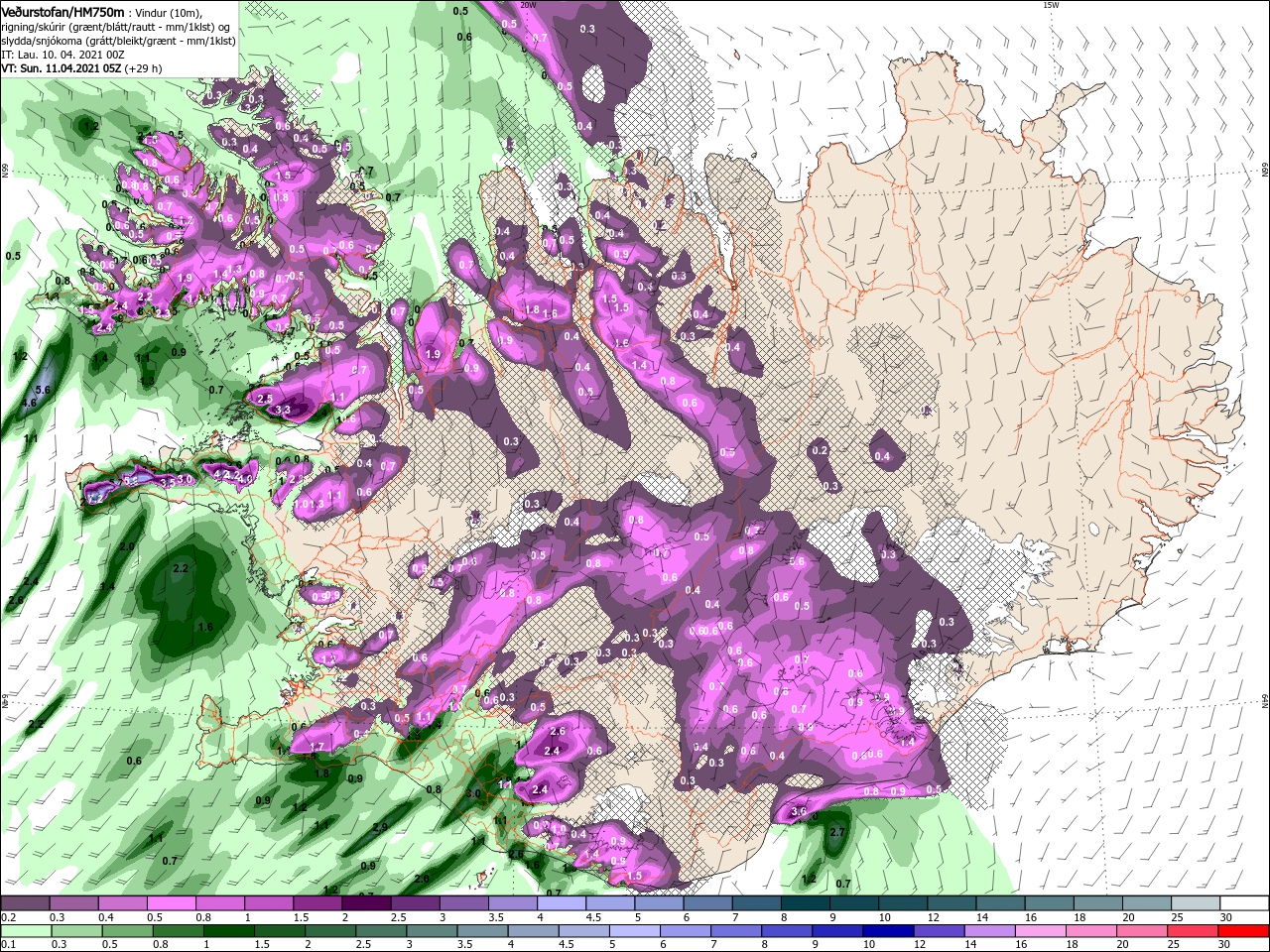Image resolution: width=1270 pixels, height=952 pixels.
Task: Pick the top legend swatch starting at 1
Action: 268,903
